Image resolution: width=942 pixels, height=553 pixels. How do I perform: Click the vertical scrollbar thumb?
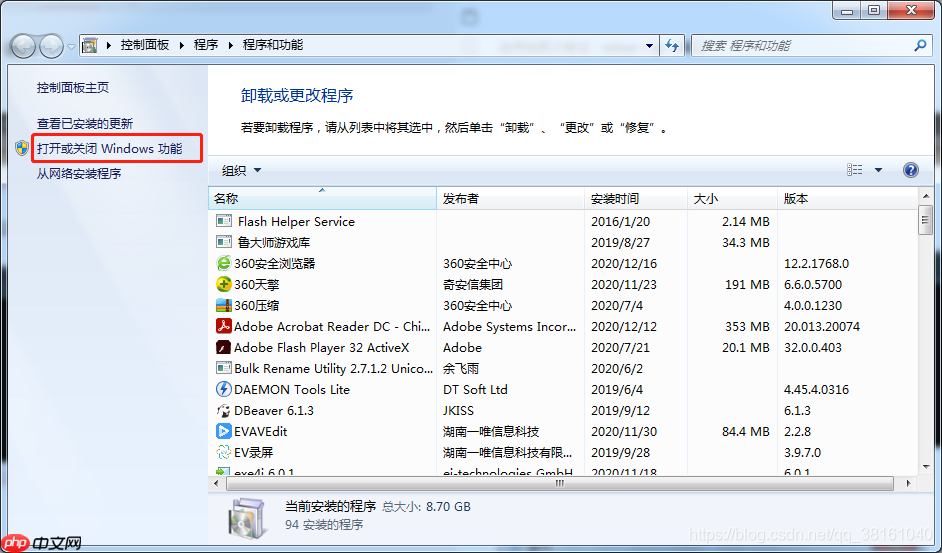click(926, 219)
